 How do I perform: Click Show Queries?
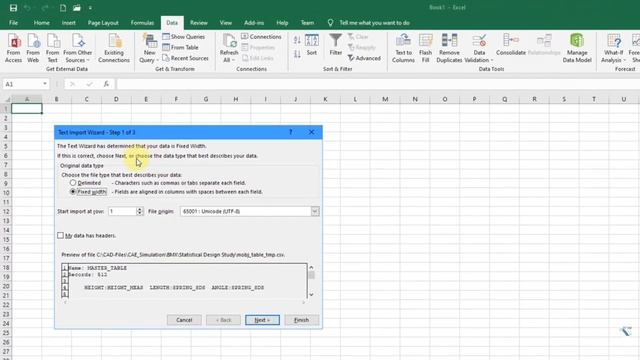(x=184, y=37)
